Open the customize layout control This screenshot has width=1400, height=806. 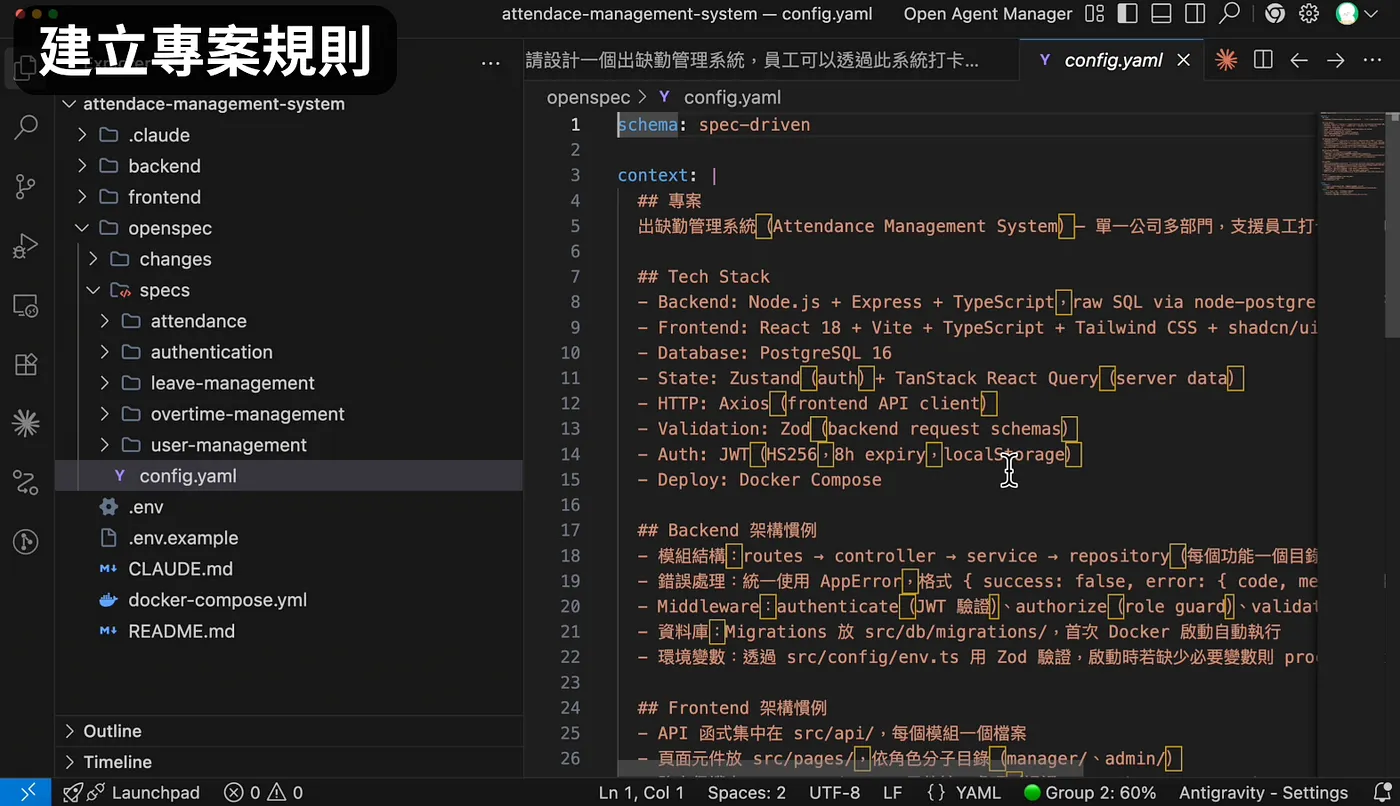[1095, 14]
